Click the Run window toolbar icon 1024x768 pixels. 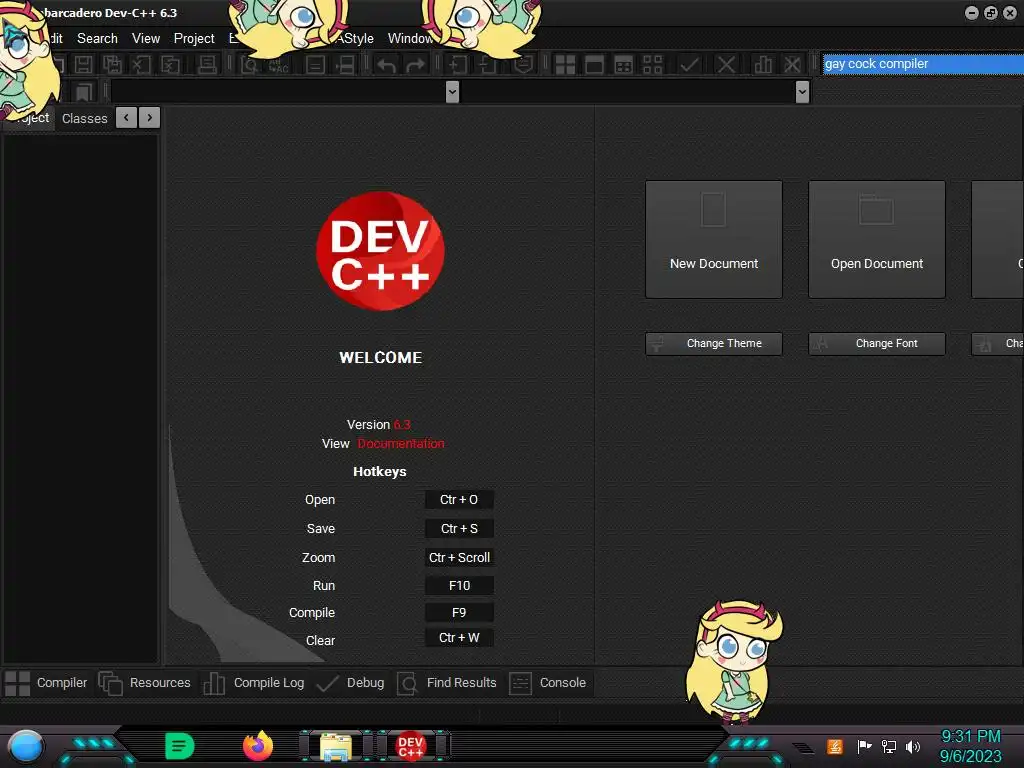[594, 65]
